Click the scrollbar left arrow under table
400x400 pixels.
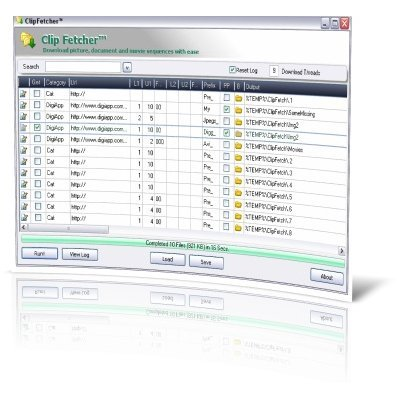24,227
